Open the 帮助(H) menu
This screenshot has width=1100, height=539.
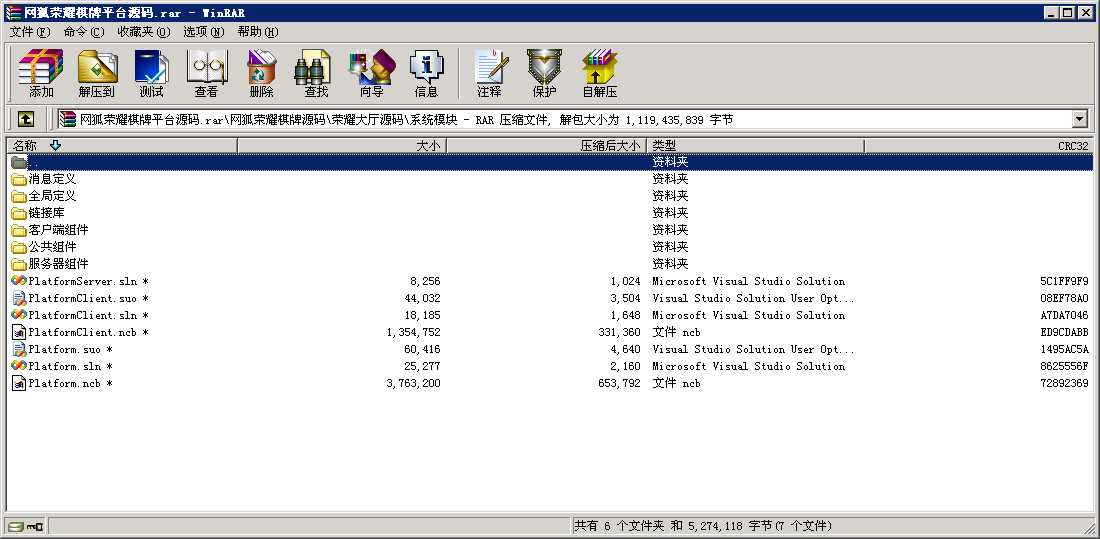[x=257, y=32]
